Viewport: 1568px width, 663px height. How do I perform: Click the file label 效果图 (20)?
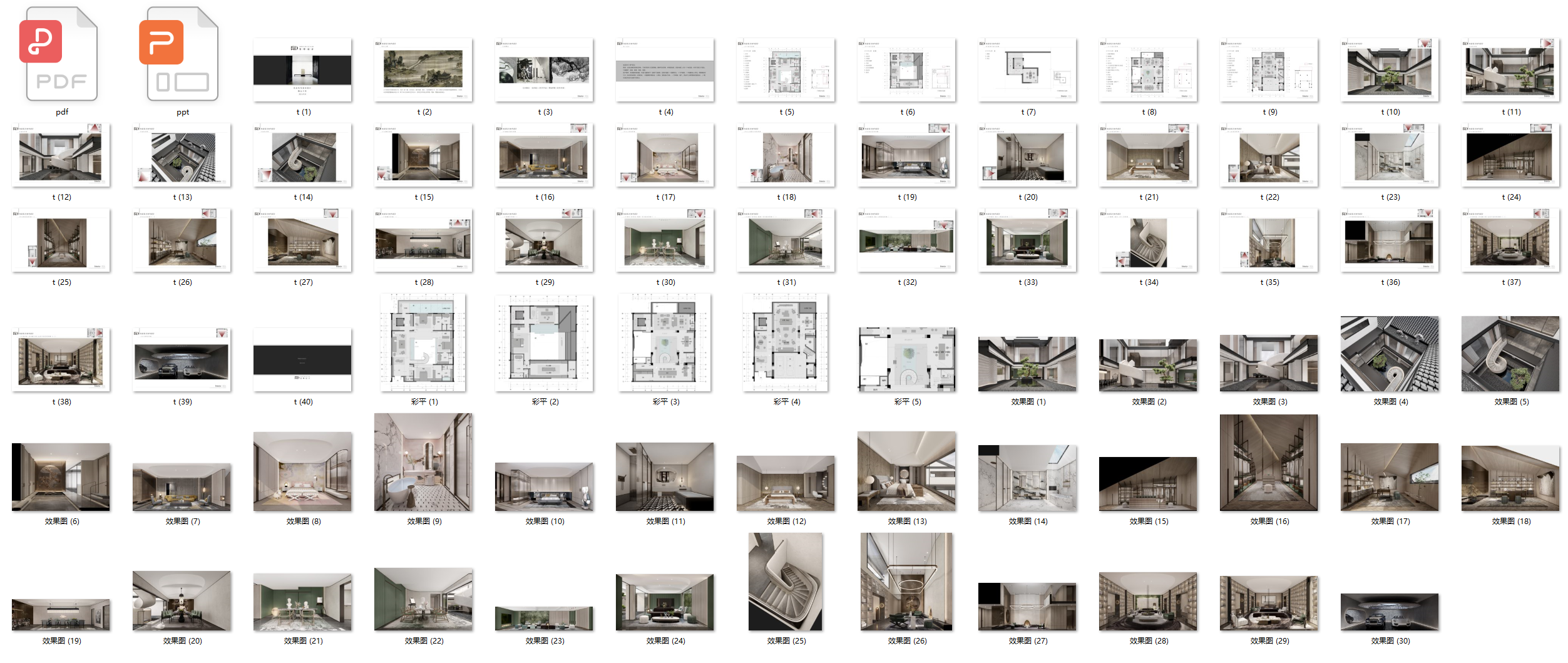(182, 641)
